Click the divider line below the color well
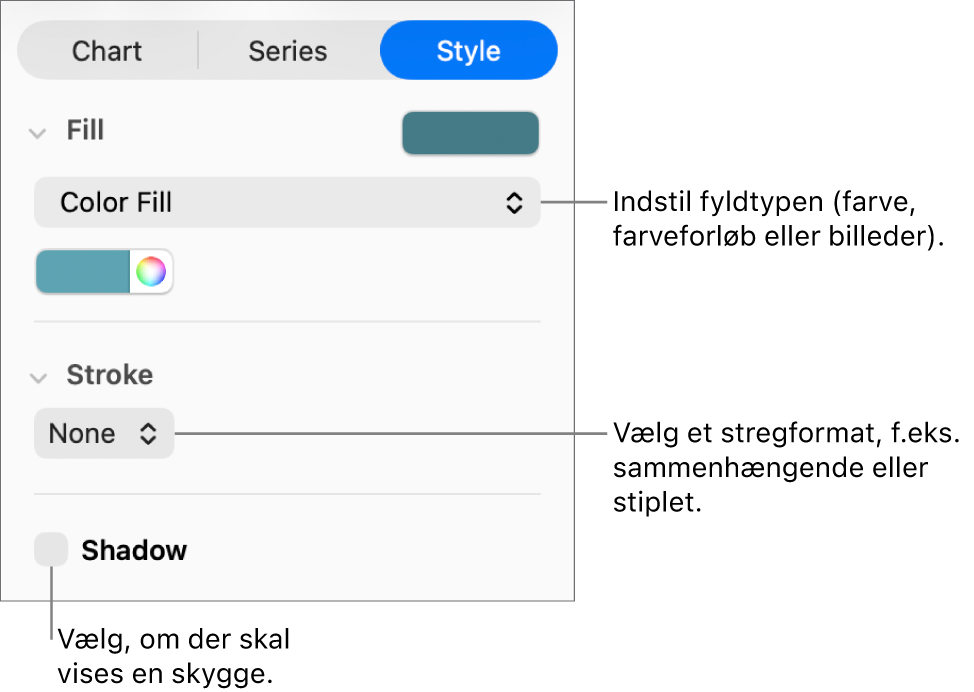Viewport: 974px width, 692px height. 287,322
